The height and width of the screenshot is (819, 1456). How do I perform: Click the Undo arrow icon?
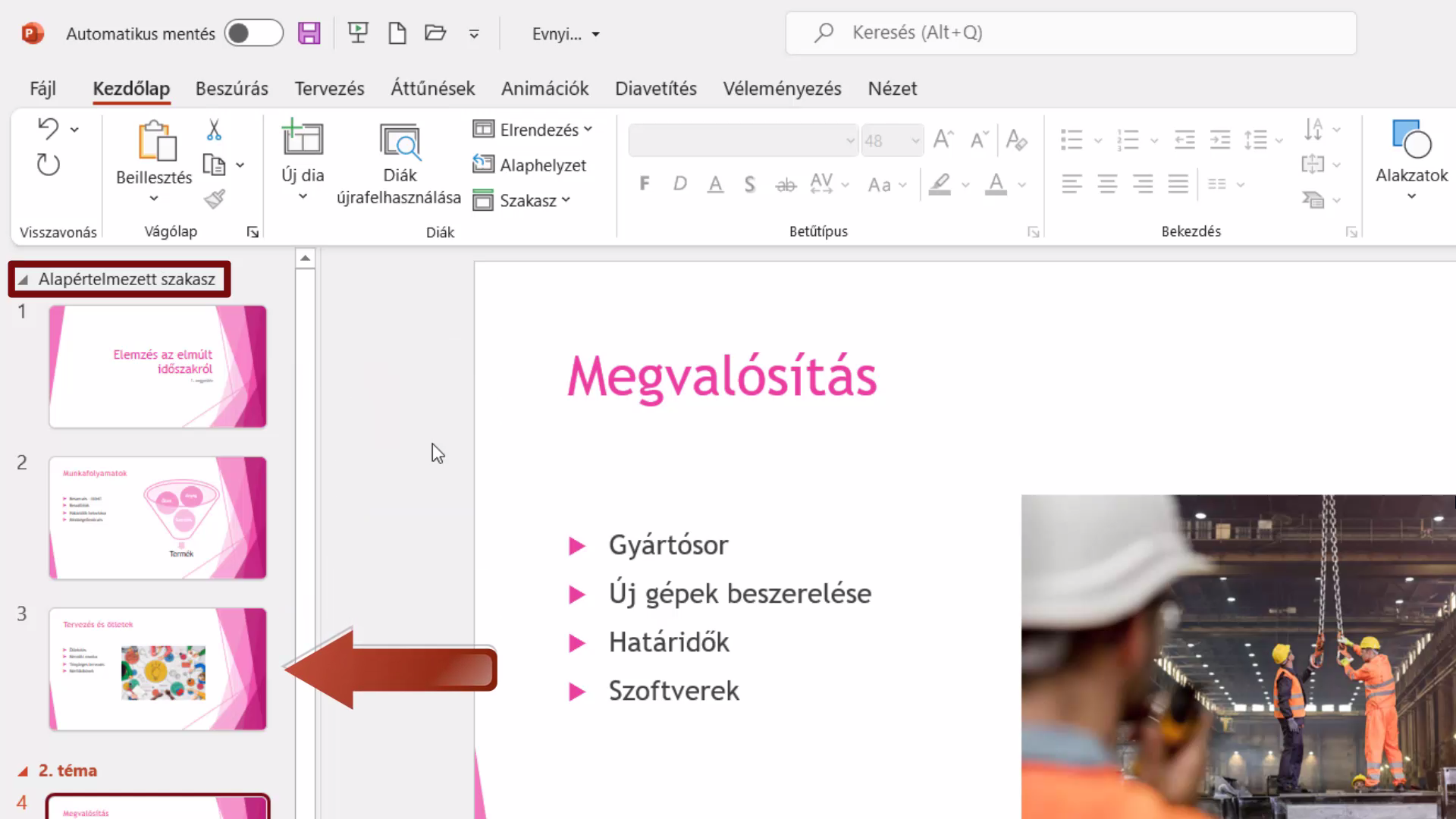pos(49,129)
